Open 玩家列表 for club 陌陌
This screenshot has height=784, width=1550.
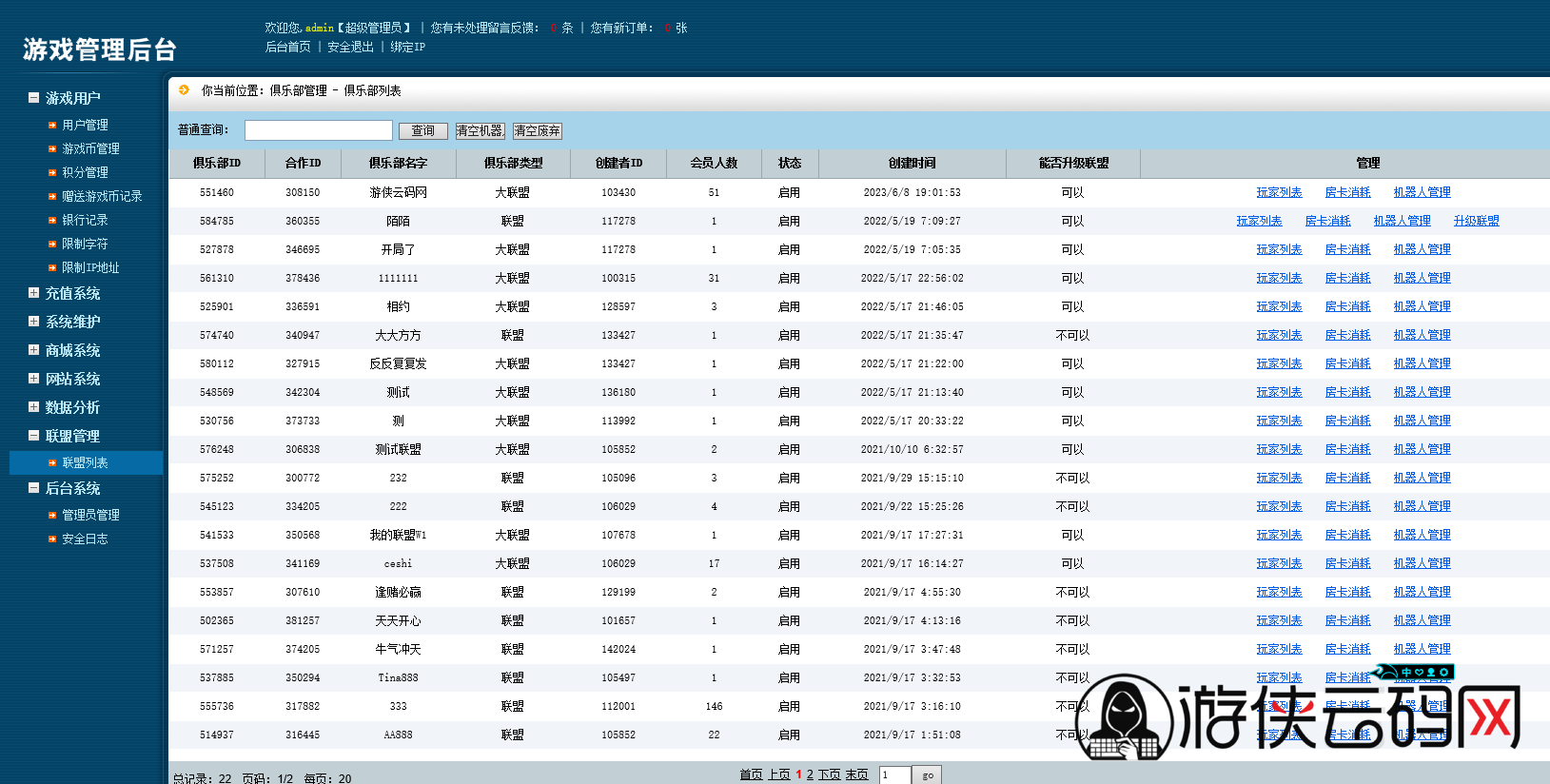point(1259,221)
